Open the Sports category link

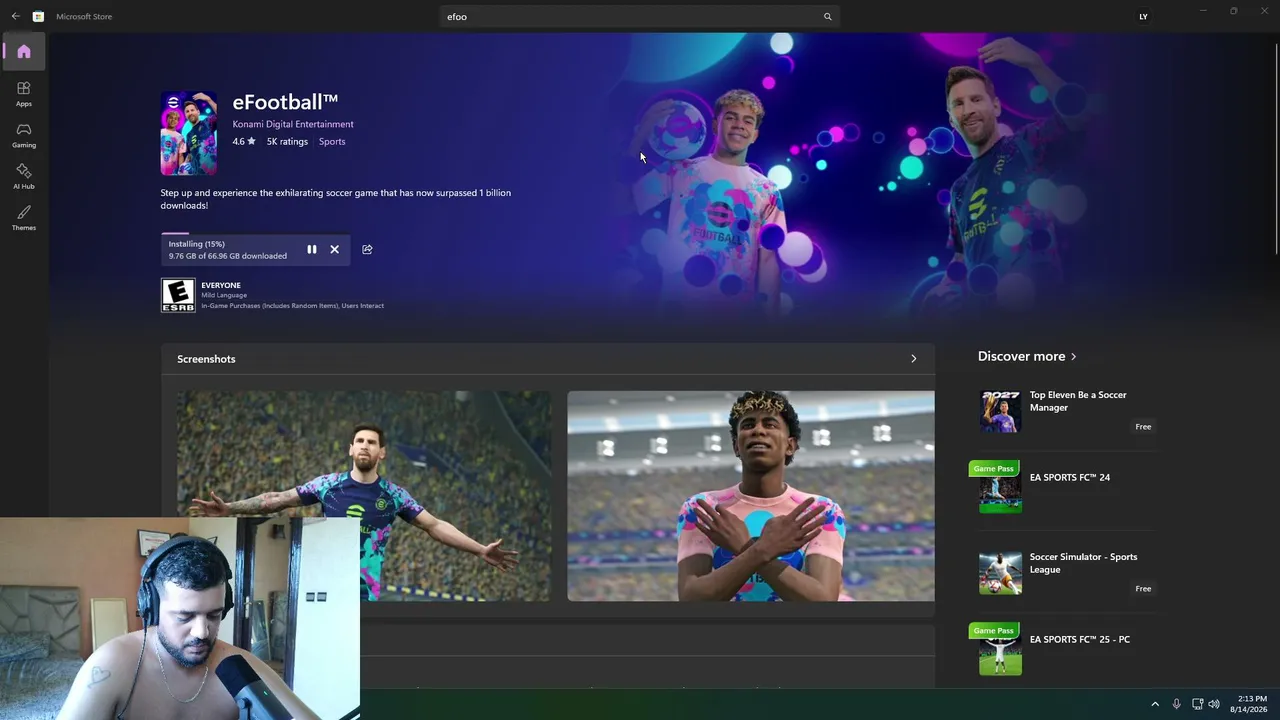332,142
